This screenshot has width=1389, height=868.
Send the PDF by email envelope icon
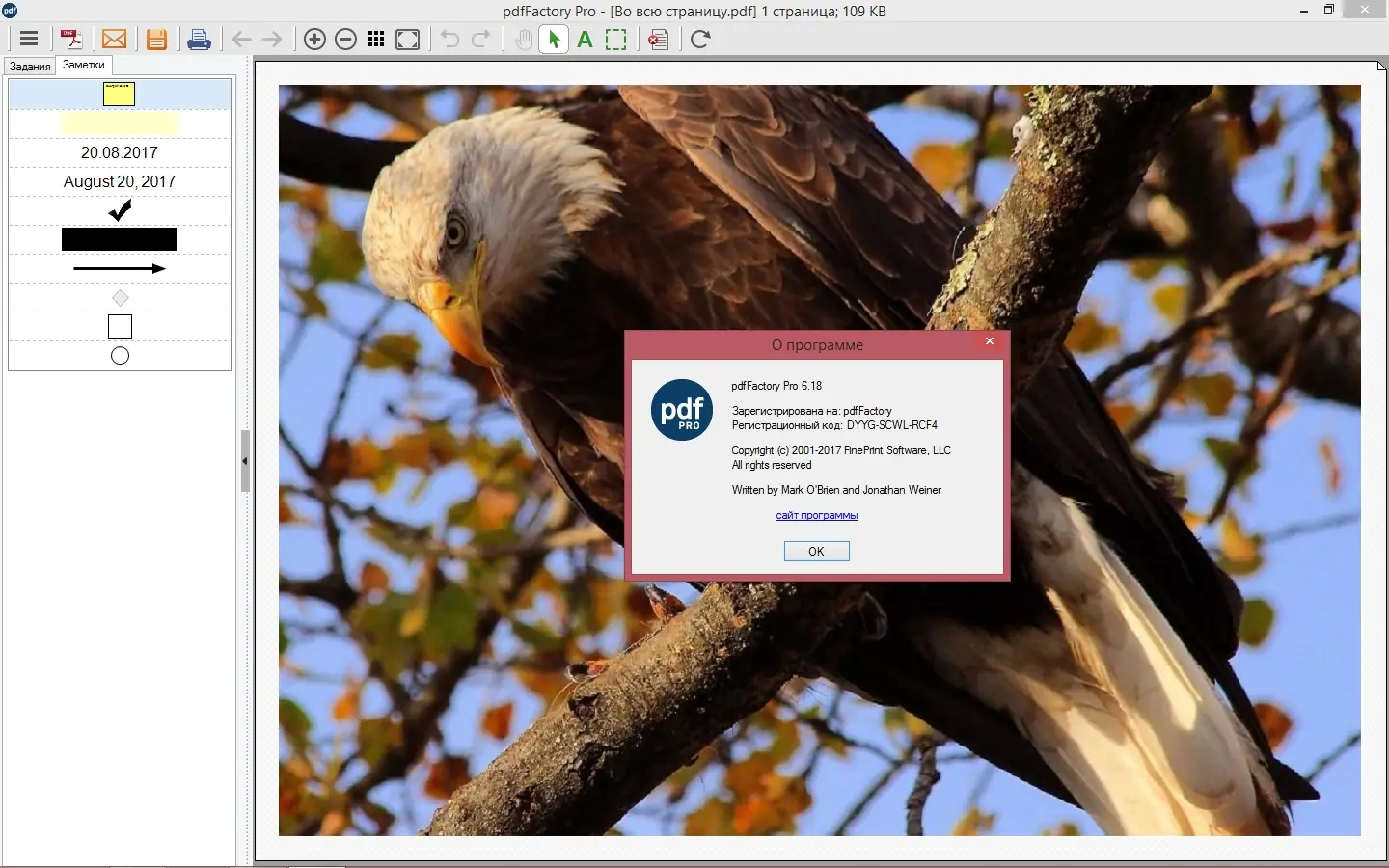coord(114,40)
